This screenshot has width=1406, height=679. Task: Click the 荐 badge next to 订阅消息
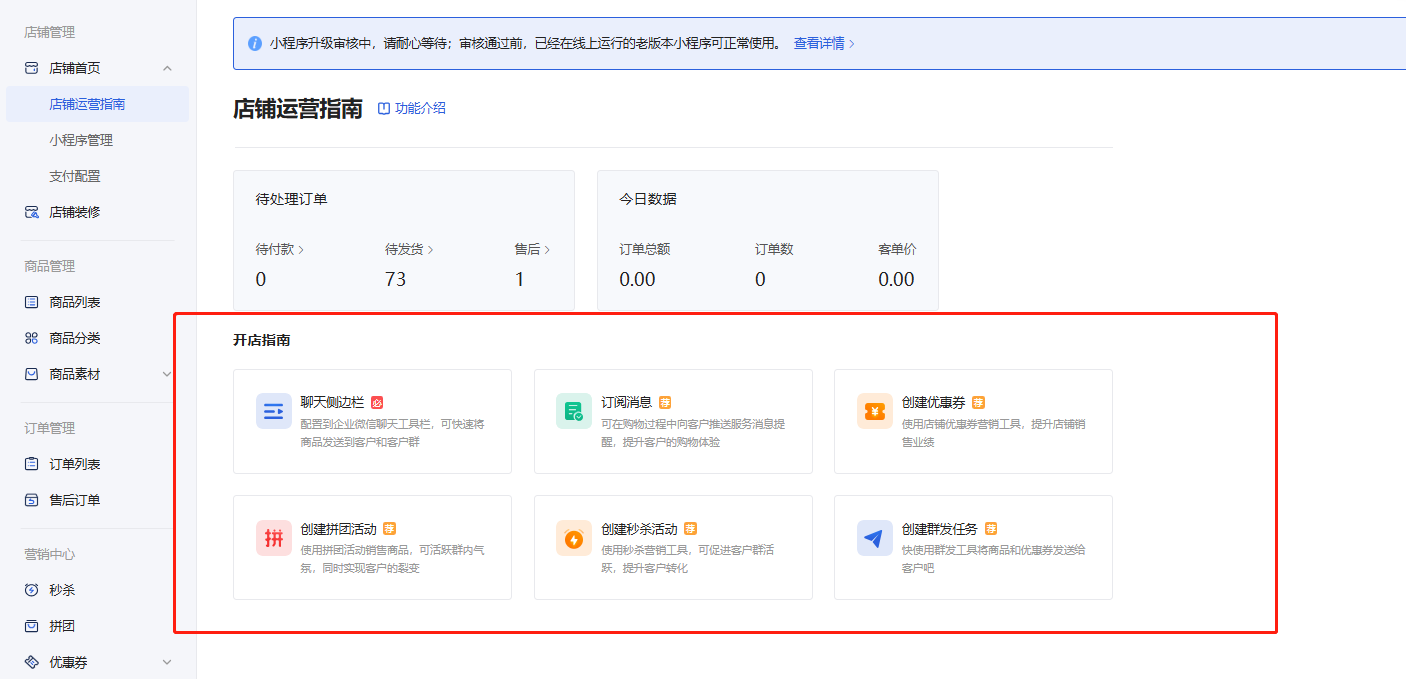[x=665, y=403]
